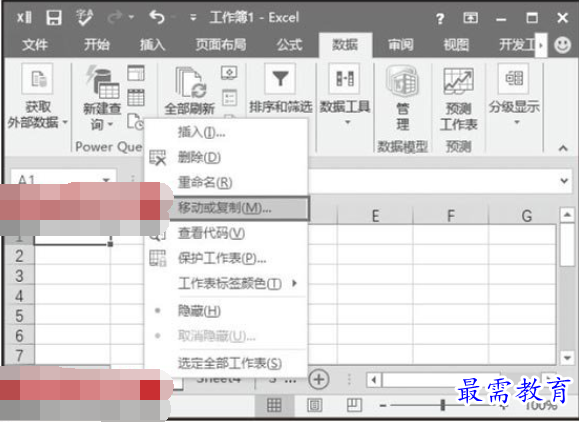
Task: Switch to the Page Layout tab
Action: point(221,45)
